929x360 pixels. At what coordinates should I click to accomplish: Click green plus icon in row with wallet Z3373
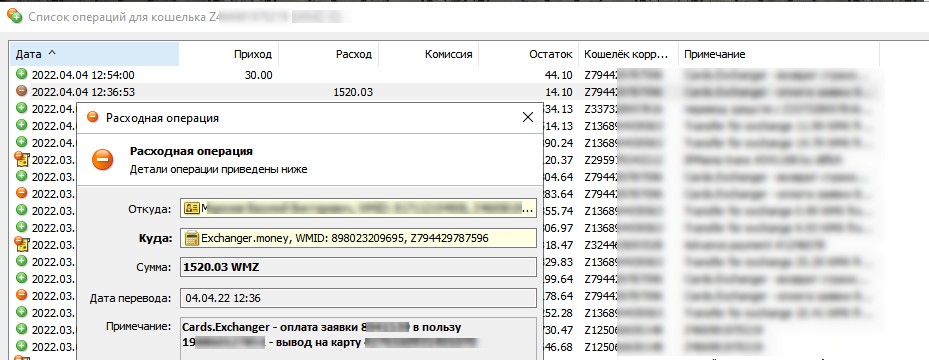pyautogui.click(x=22, y=108)
